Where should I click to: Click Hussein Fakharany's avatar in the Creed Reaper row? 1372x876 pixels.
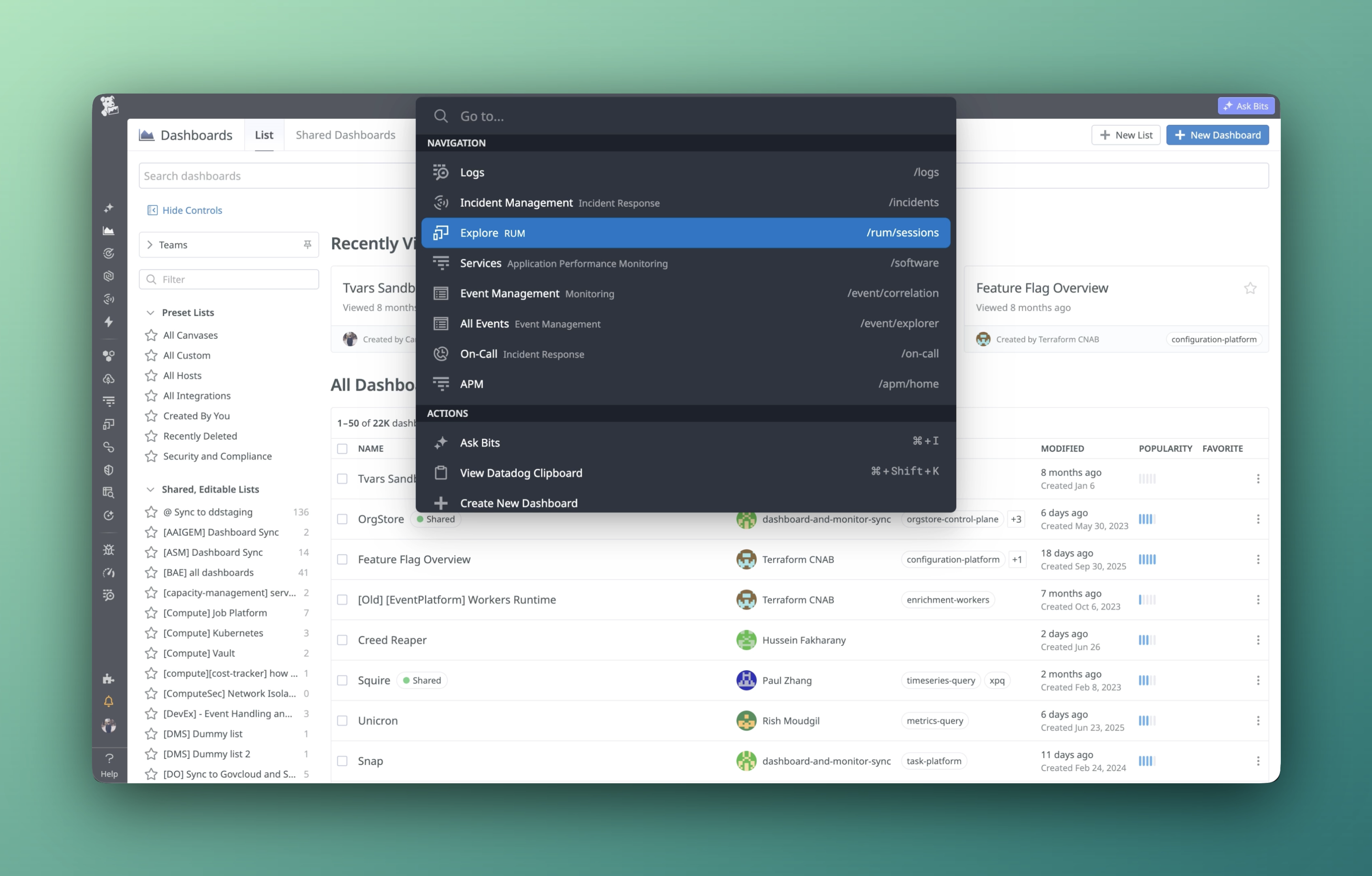tap(746, 640)
